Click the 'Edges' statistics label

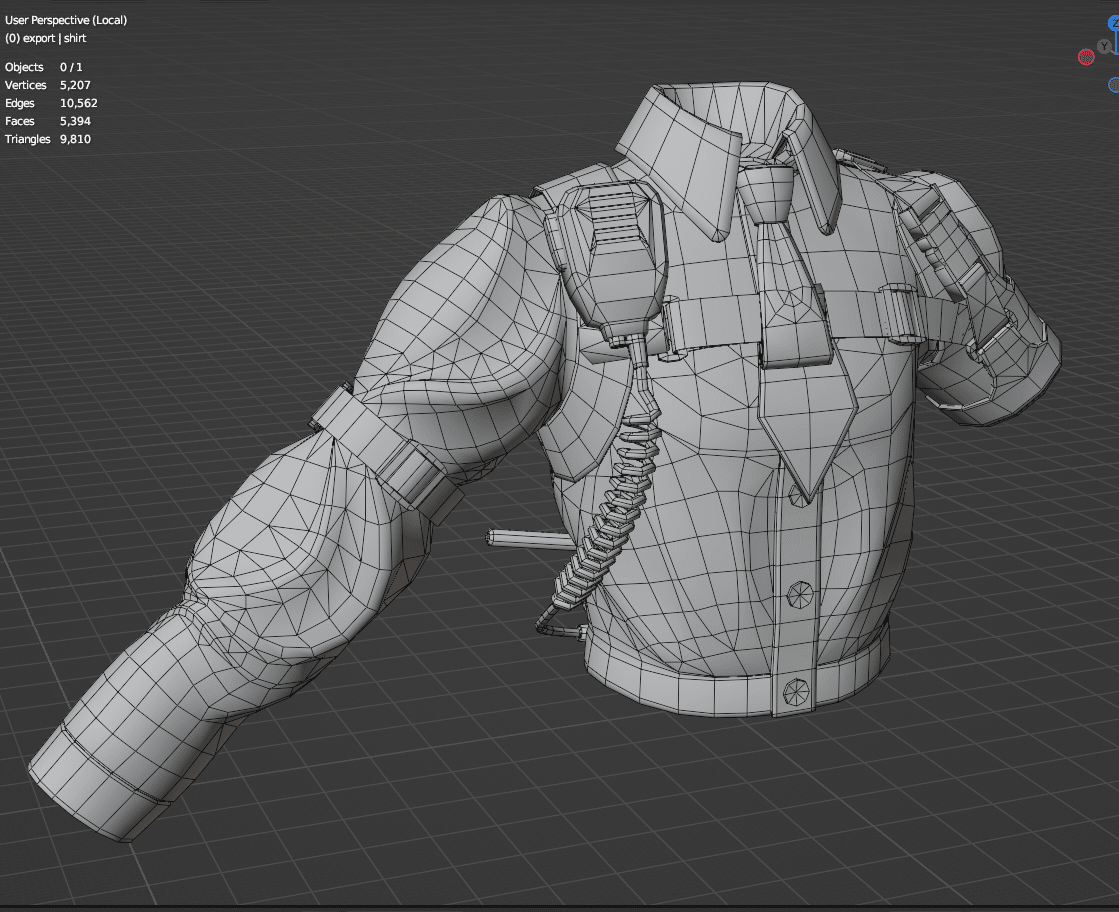(20, 103)
